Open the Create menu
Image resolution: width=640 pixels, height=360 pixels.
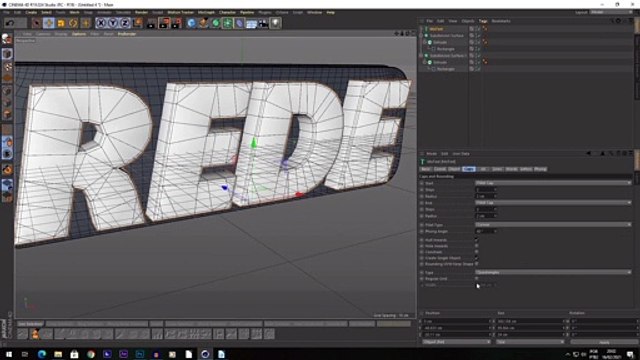(x=31, y=13)
